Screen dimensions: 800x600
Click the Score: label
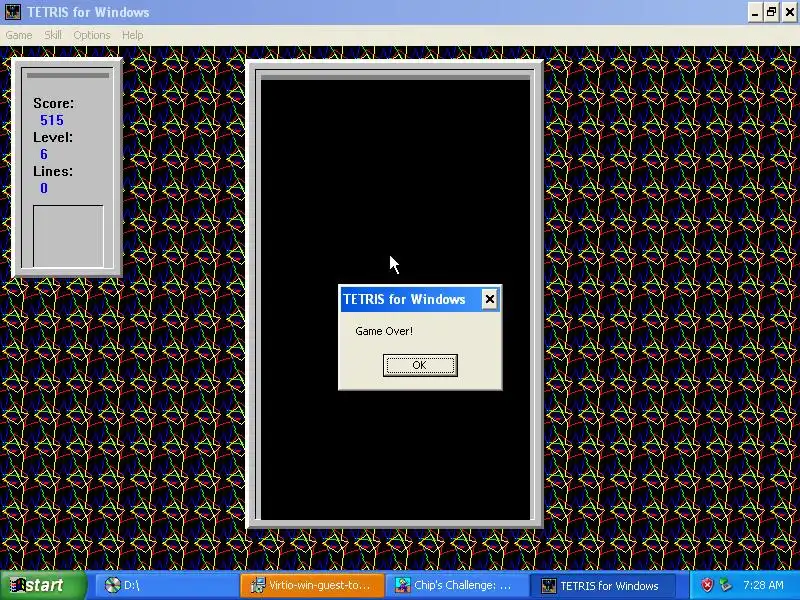[x=54, y=103]
